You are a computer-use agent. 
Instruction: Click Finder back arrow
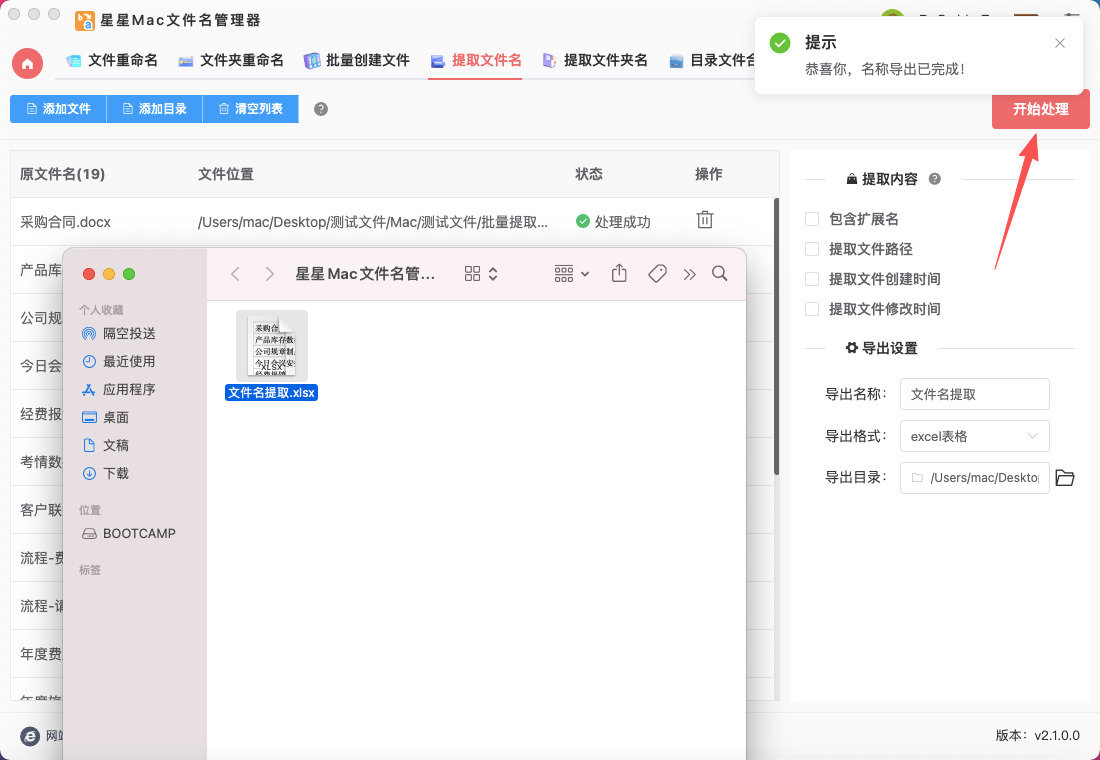click(236, 274)
